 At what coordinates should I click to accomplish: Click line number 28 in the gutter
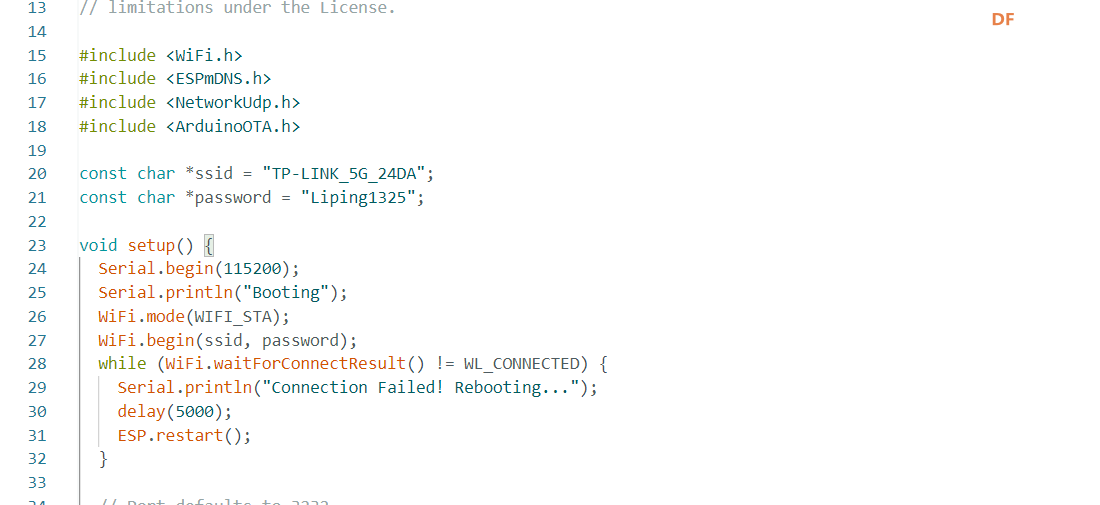(x=37, y=363)
